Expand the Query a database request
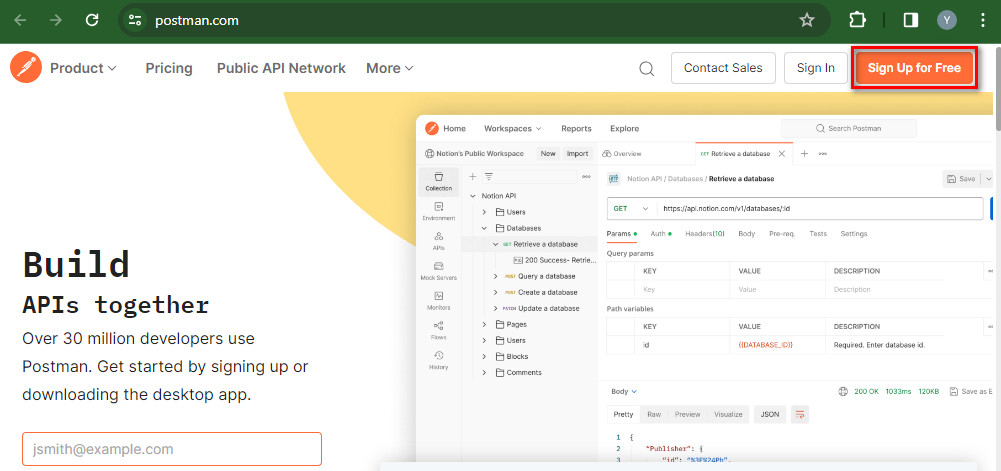 pyautogui.click(x=495, y=276)
